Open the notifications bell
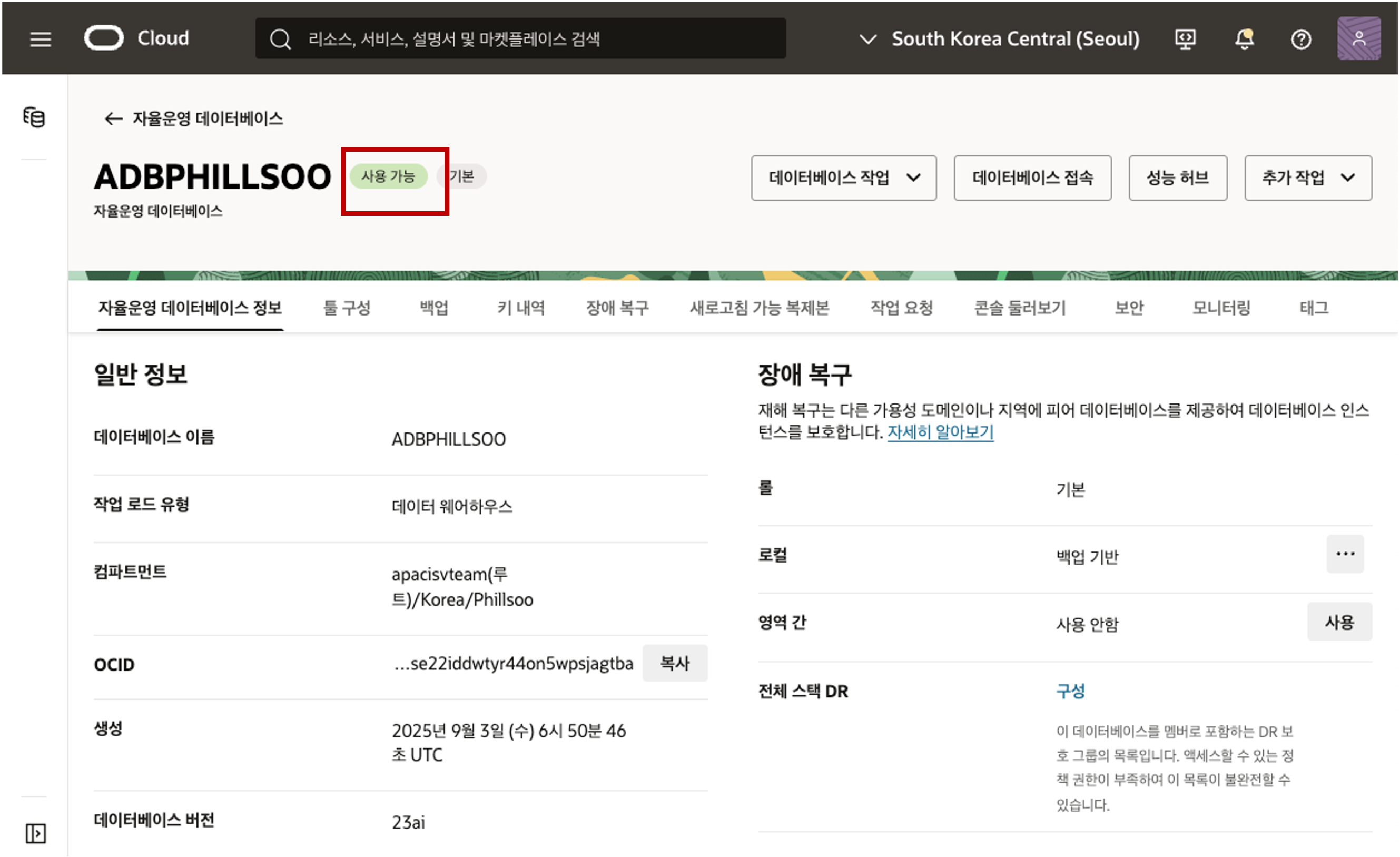The height and width of the screenshot is (857, 1400). coord(1244,39)
